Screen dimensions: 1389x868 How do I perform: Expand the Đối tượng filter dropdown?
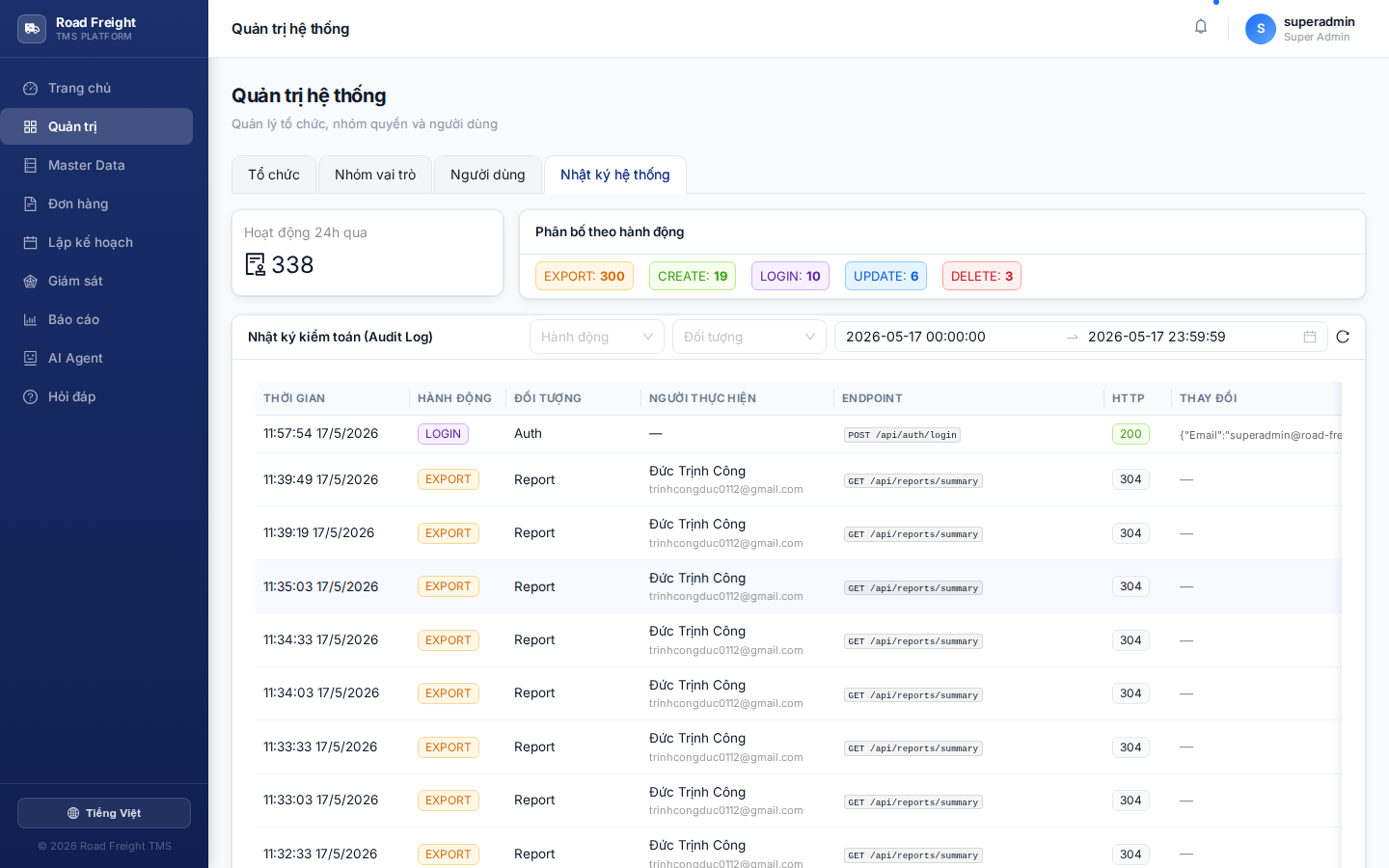[749, 337]
